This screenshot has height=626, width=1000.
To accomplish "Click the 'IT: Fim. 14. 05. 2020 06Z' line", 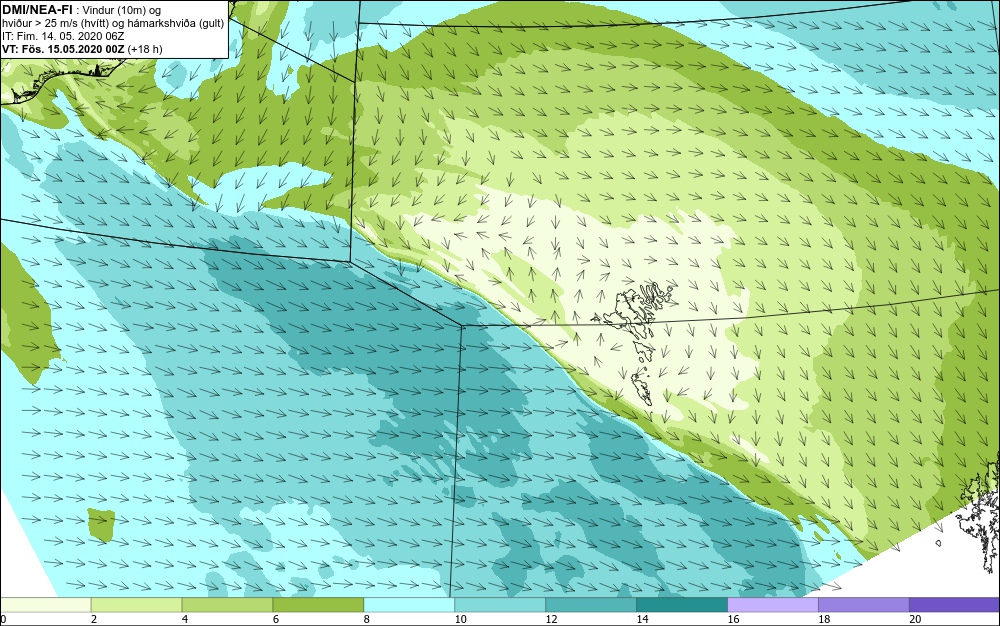I will (x=63, y=36).
